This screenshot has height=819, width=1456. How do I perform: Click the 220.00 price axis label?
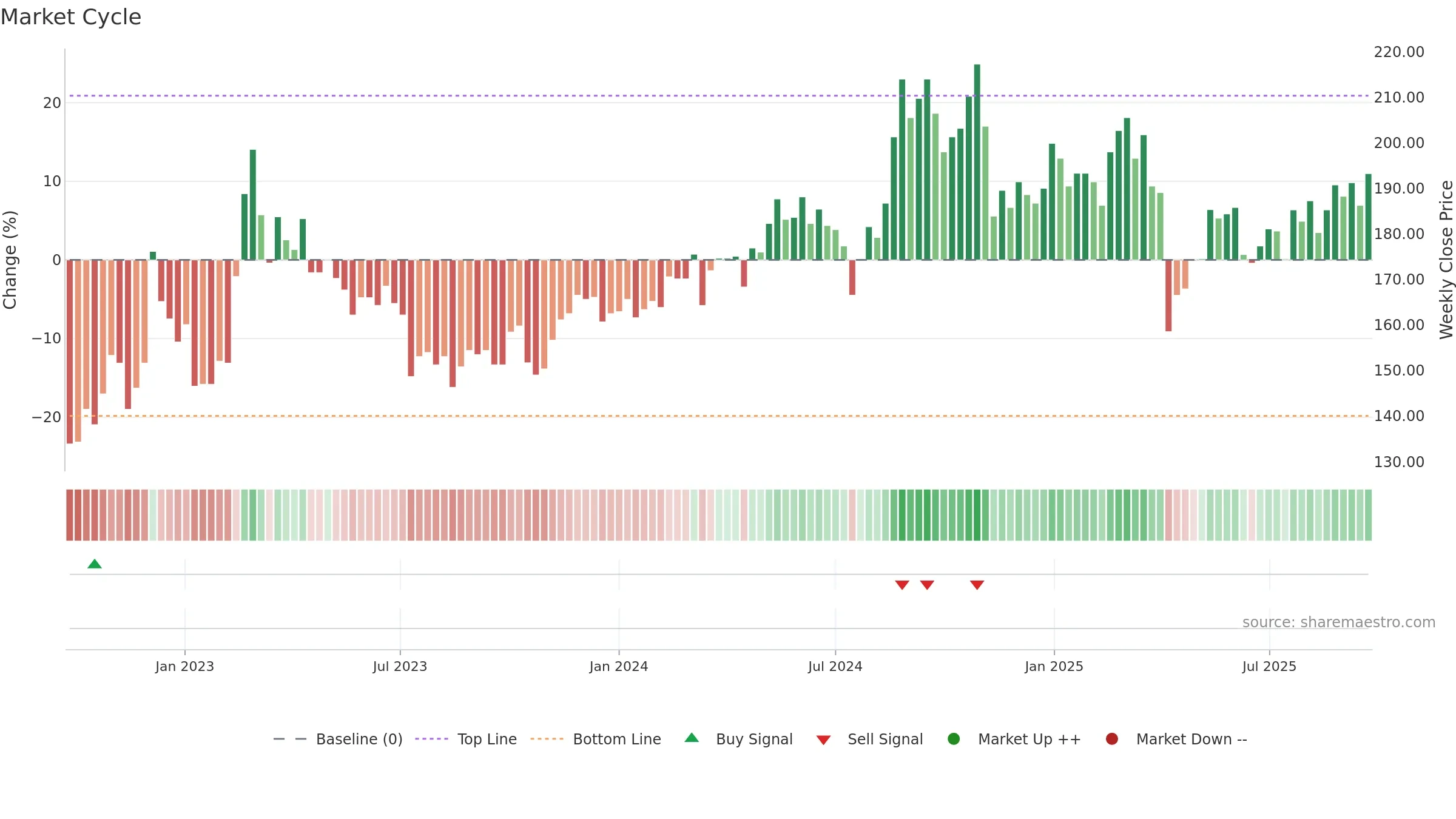tap(1399, 52)
